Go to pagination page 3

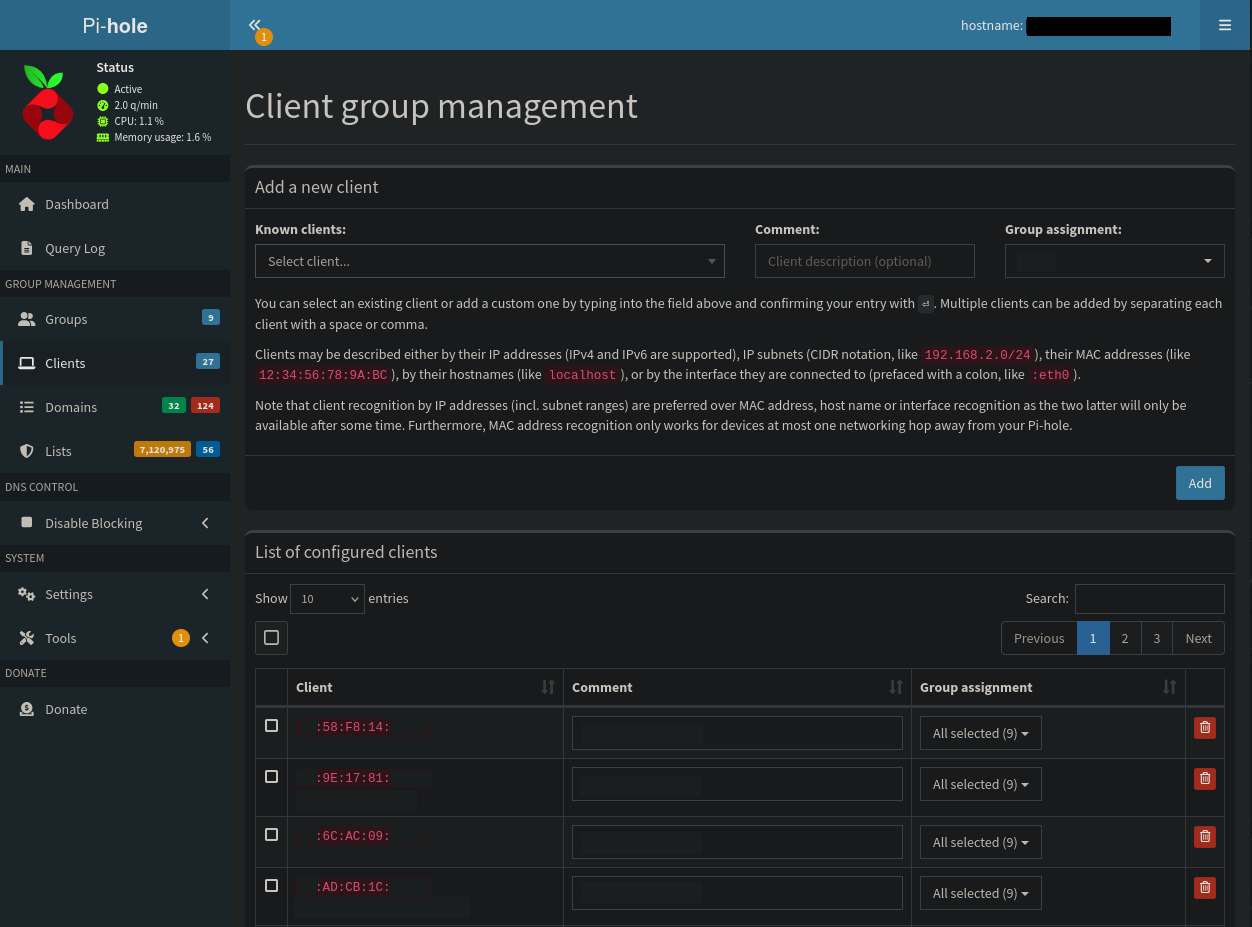[1157, 638]
